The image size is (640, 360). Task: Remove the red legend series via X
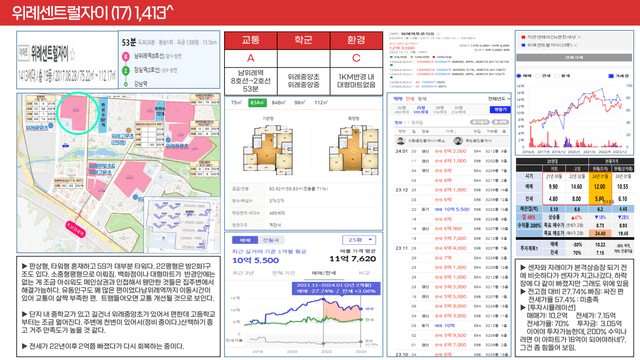pyautogui.click(x=580, y=37)
